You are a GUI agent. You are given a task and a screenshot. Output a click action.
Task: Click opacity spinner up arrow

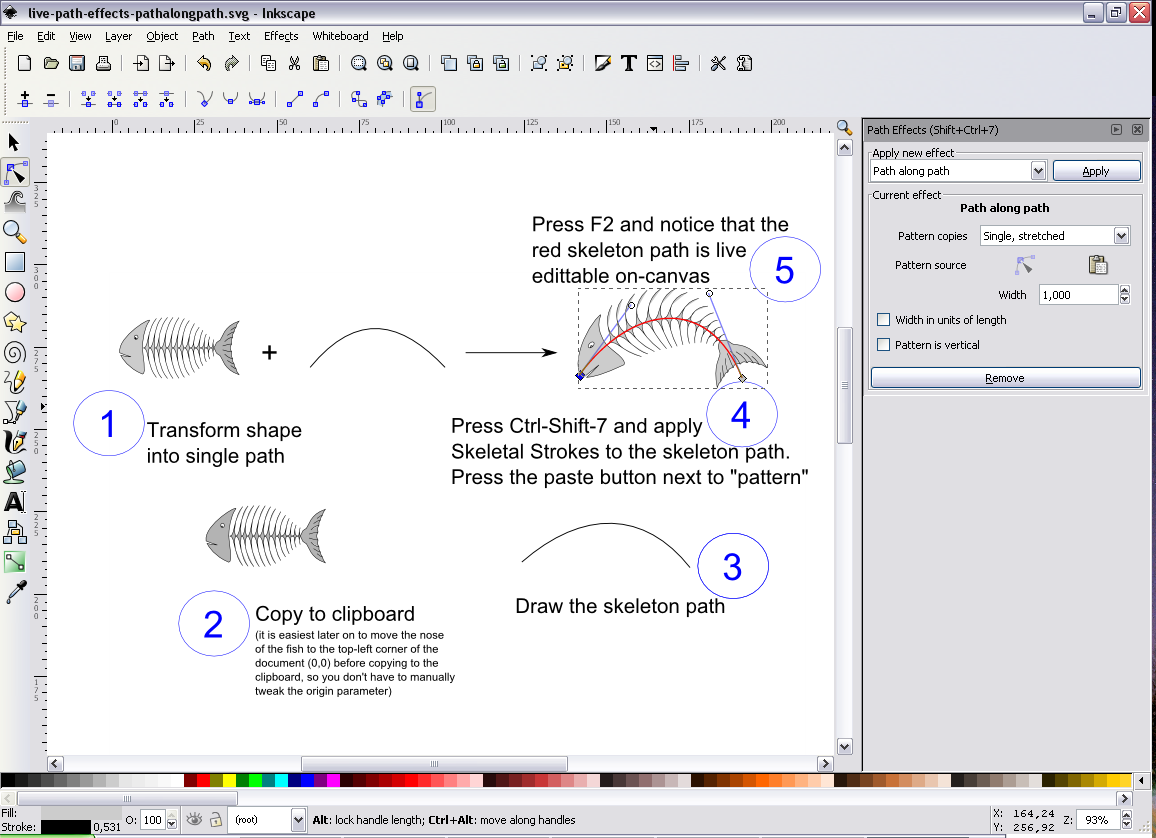(172, 815)
